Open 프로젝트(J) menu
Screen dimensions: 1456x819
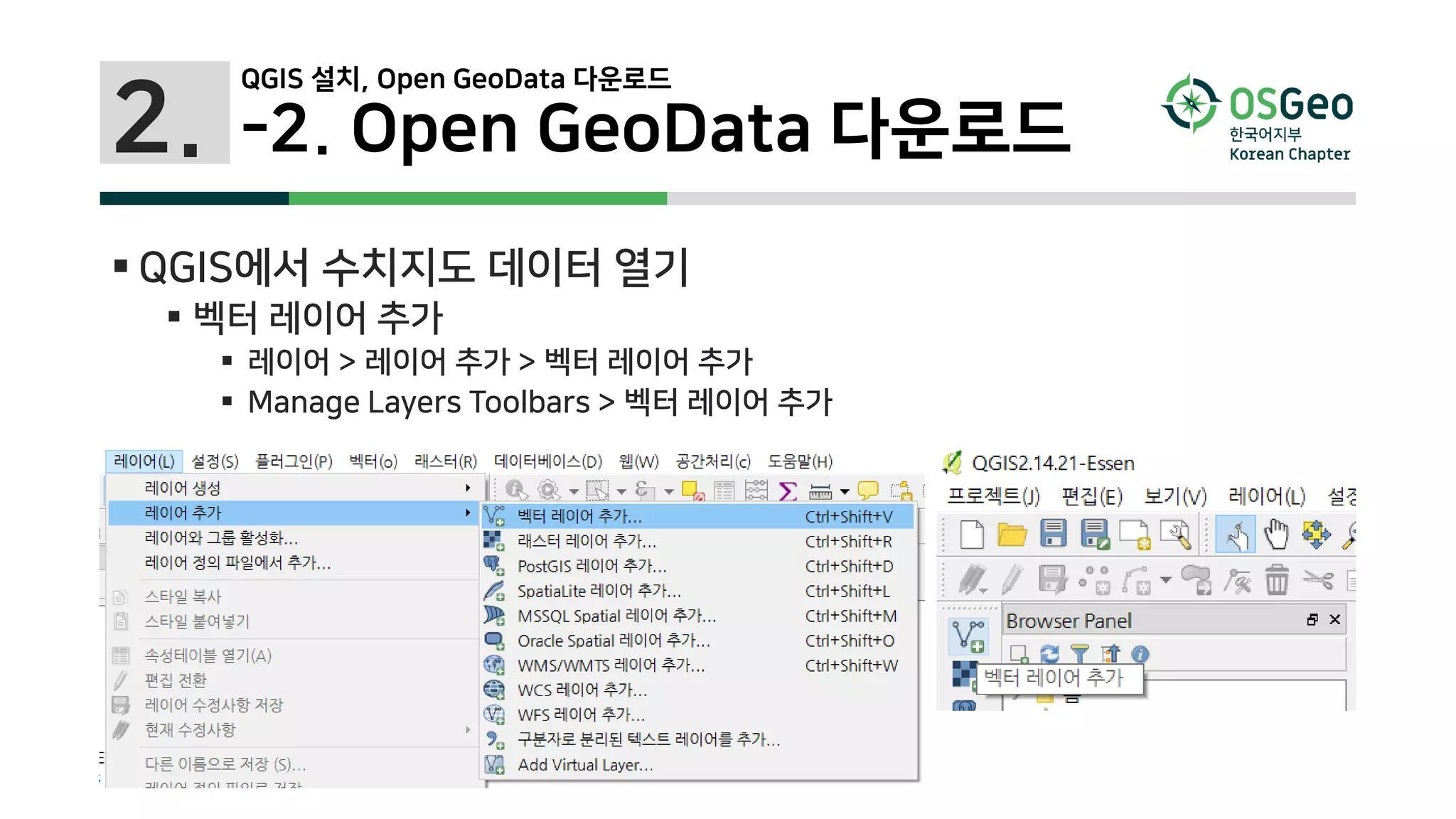click(x=993, y=496)
